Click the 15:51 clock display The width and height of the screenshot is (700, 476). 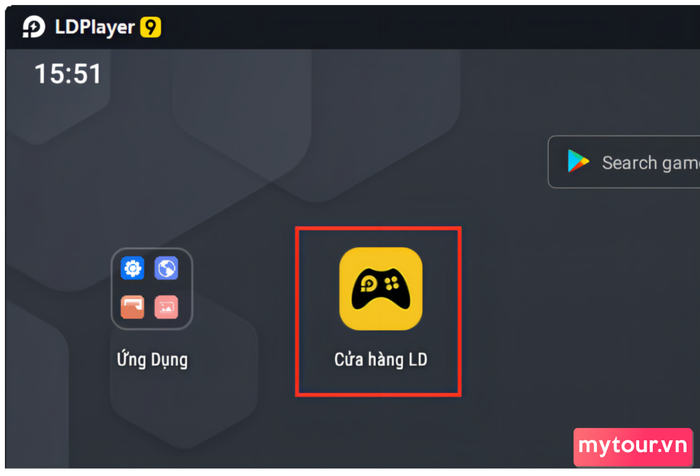click(68, 74)
